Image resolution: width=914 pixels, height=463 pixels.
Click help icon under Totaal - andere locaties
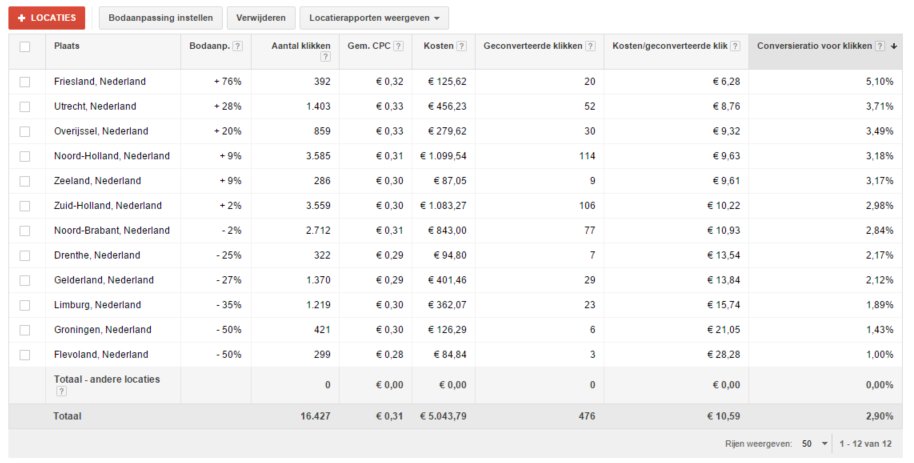coord(61,391)
